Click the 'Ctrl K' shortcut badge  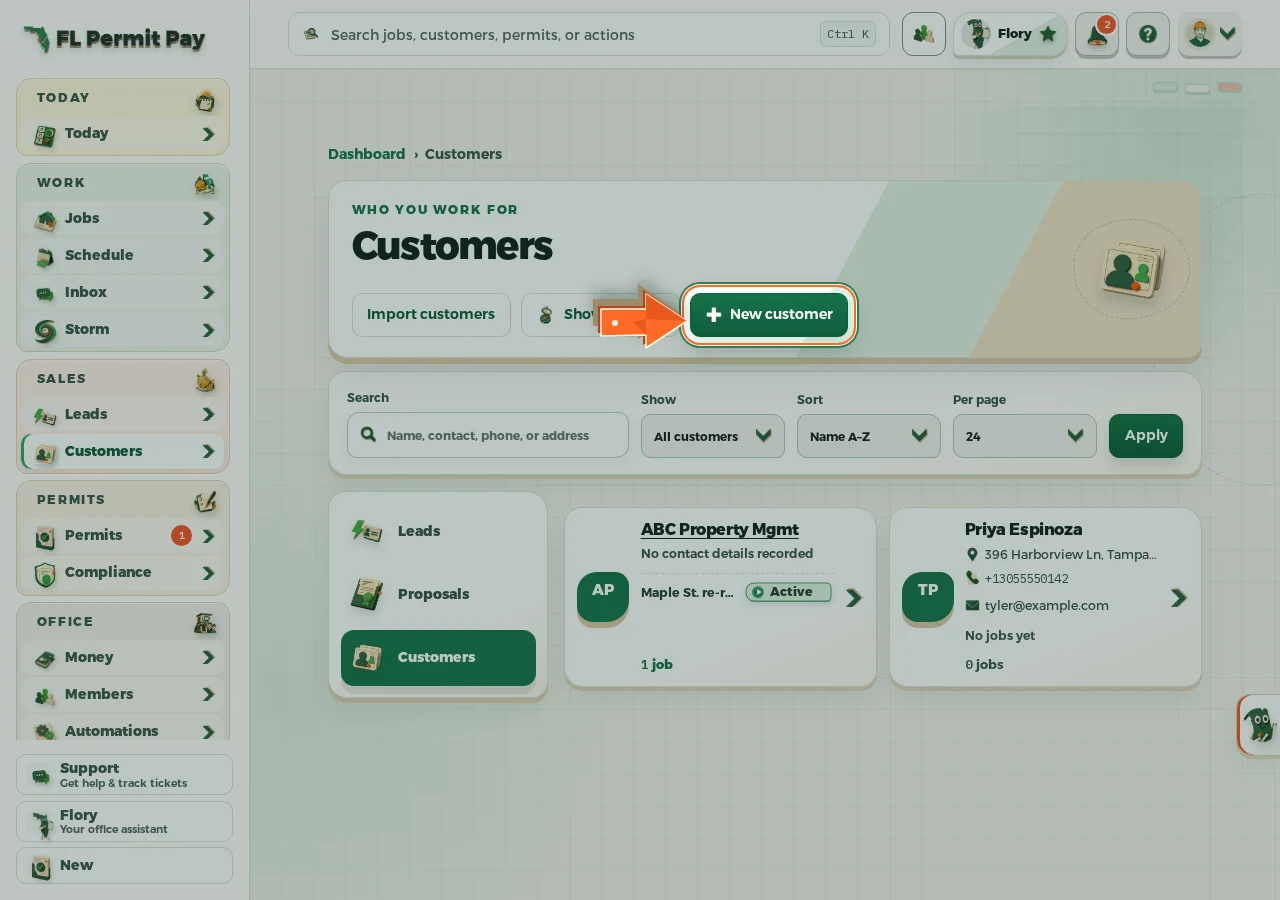pyautogui.click(x=849, y=34)
